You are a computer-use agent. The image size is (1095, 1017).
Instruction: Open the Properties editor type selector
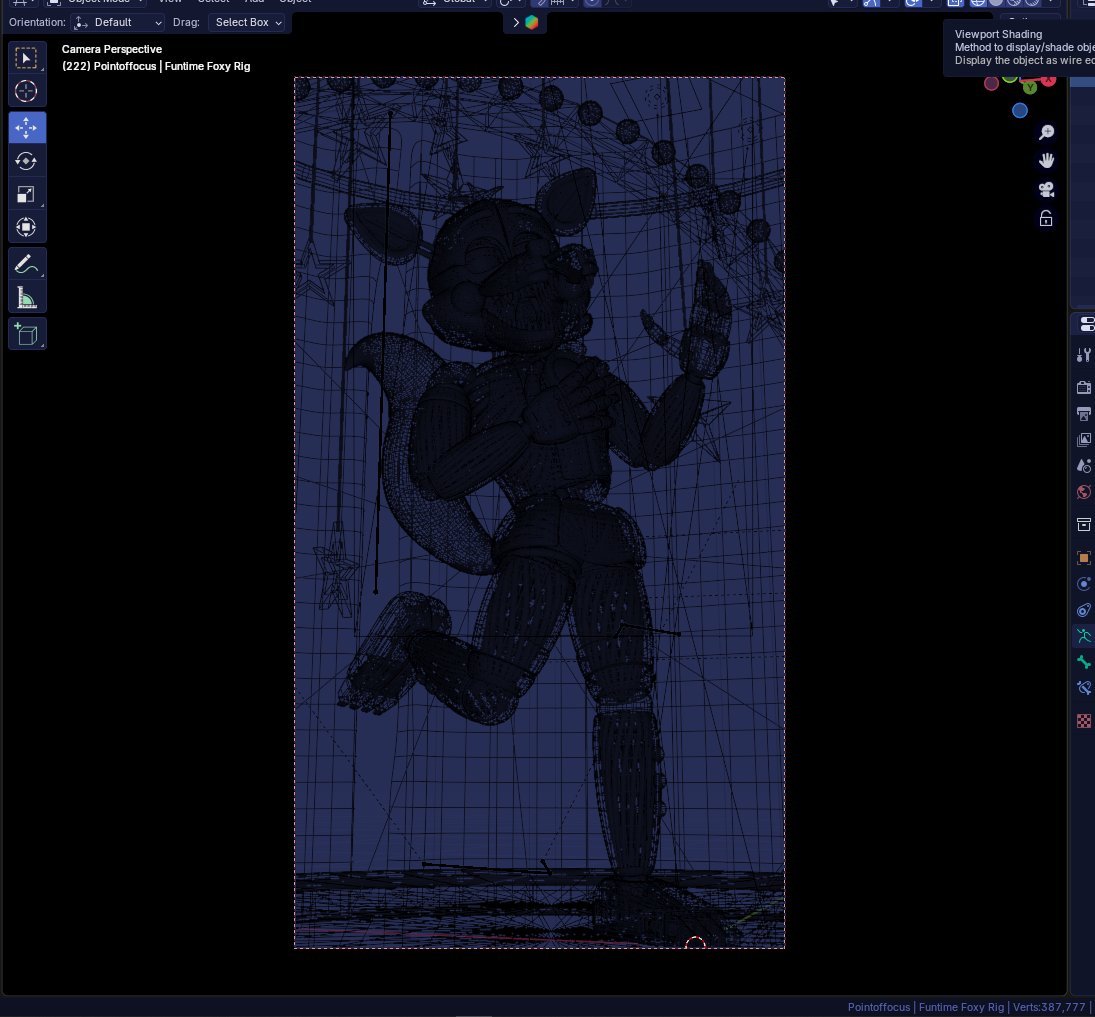1086,324
